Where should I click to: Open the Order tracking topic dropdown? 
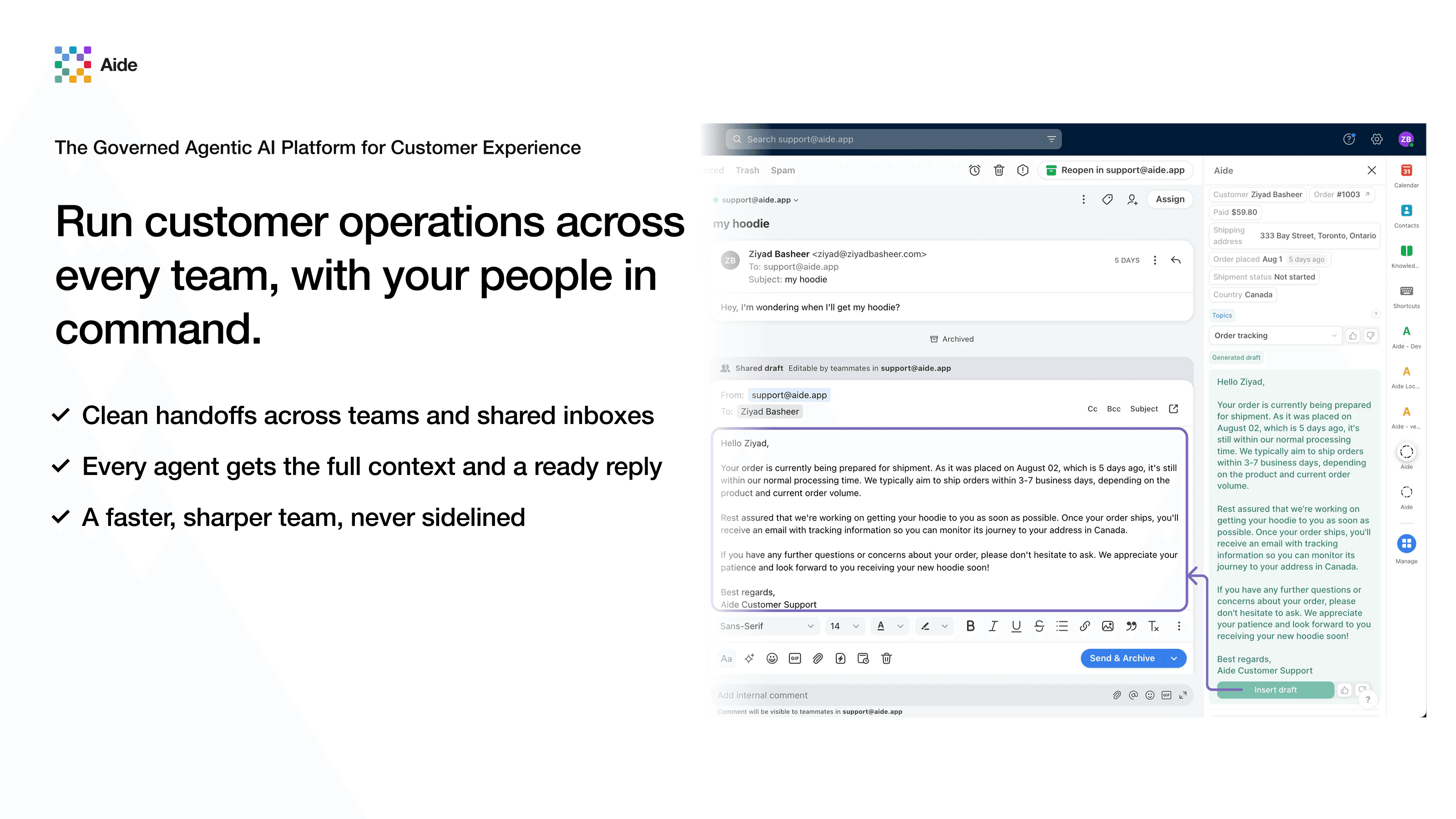(x=1275, y=336)
